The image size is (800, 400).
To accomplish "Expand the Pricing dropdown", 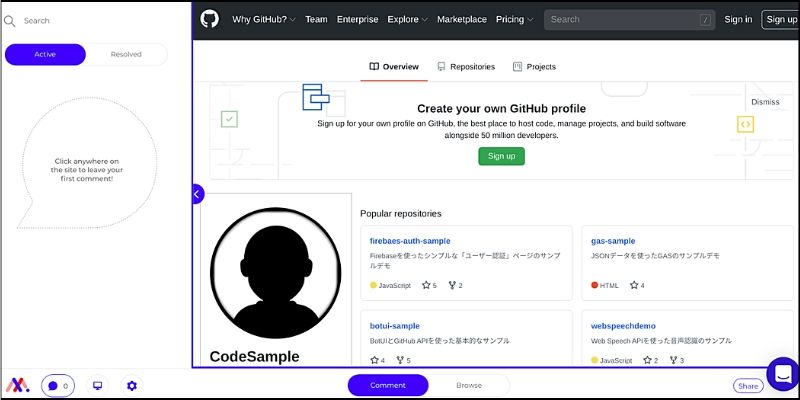I will 514,19.
